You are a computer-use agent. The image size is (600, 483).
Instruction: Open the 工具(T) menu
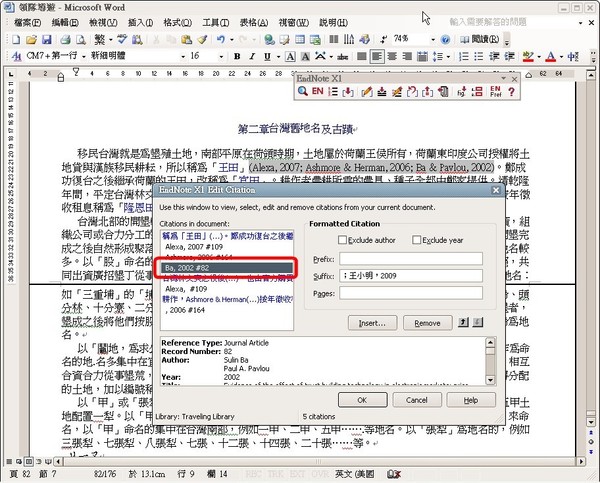point(216,23)
